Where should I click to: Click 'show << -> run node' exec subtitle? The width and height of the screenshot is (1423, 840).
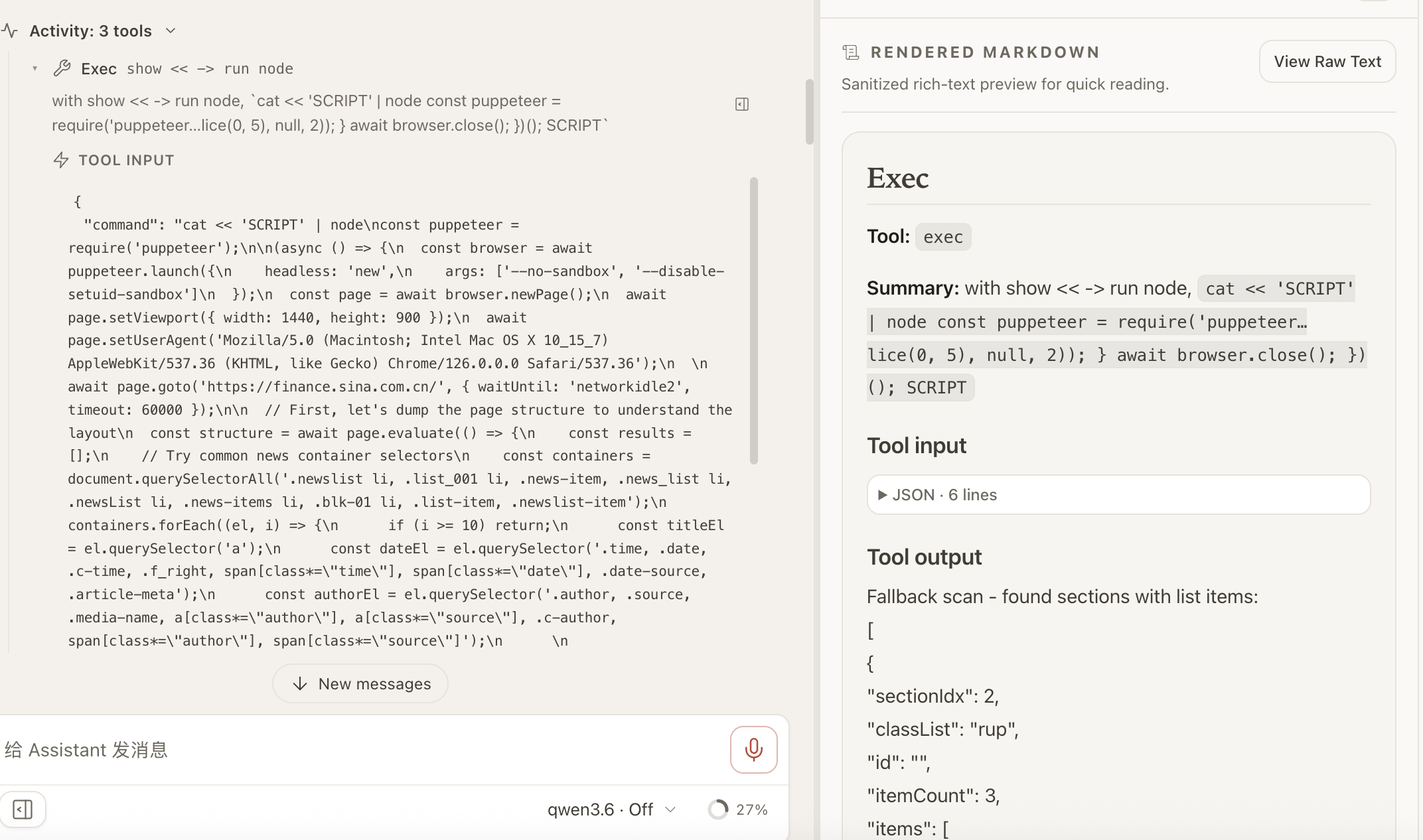tap(210, 68)
